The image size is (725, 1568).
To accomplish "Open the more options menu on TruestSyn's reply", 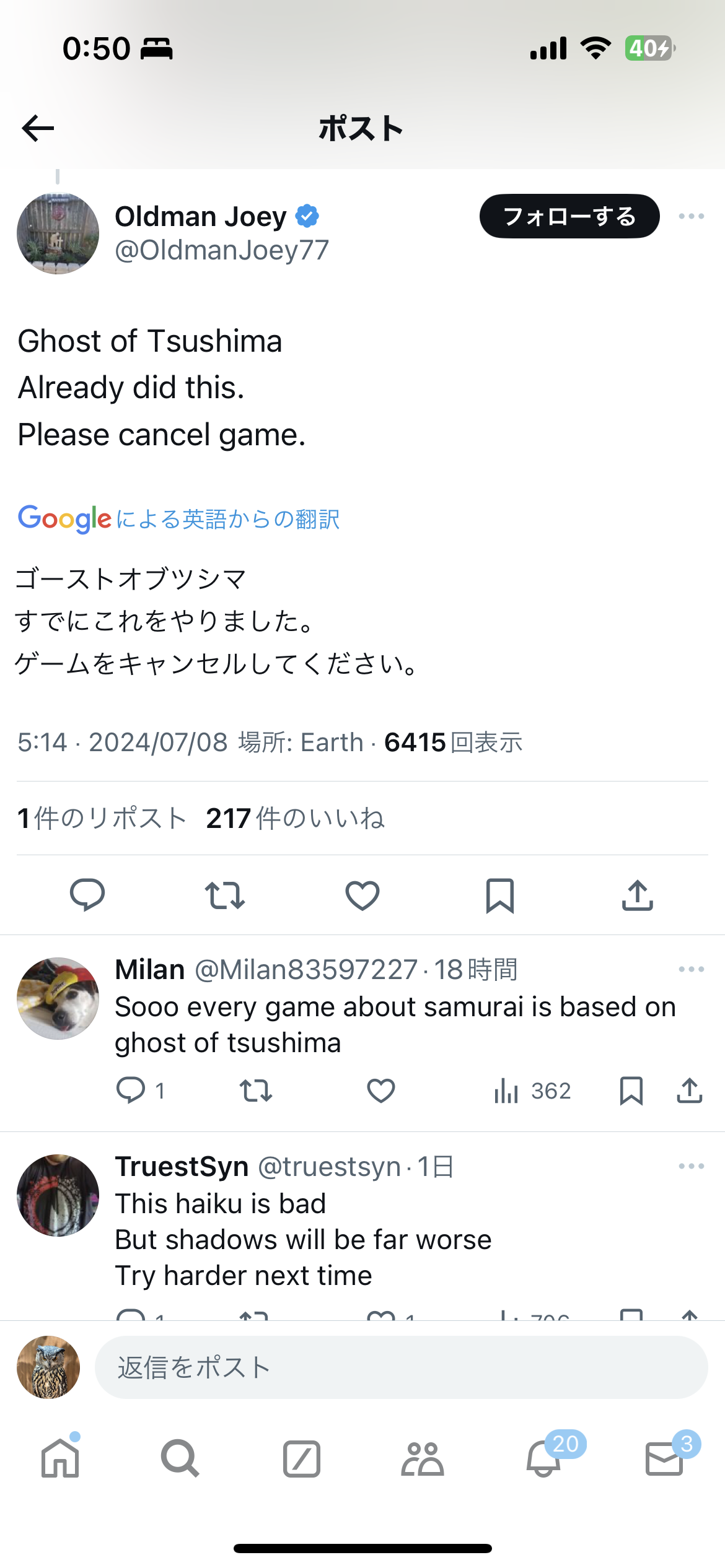I will [691, 1166].
